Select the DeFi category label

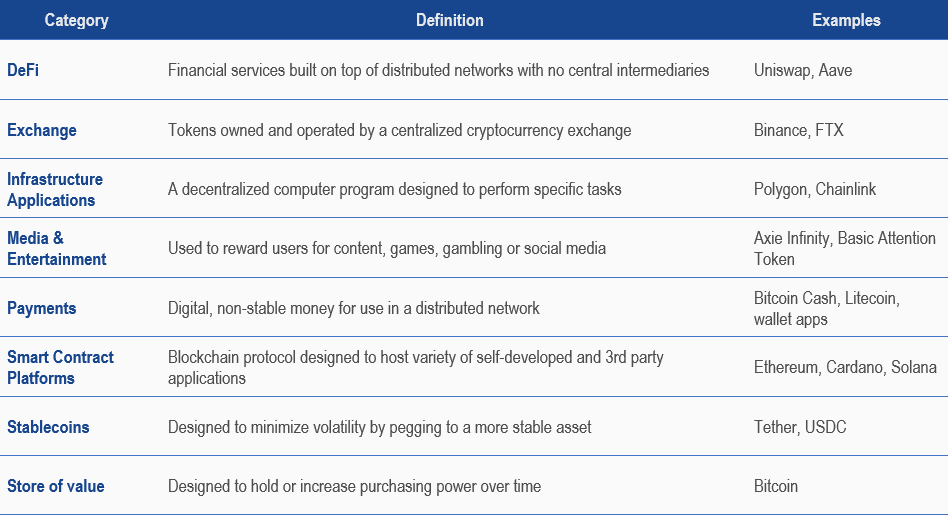click(x=25, y=71)
